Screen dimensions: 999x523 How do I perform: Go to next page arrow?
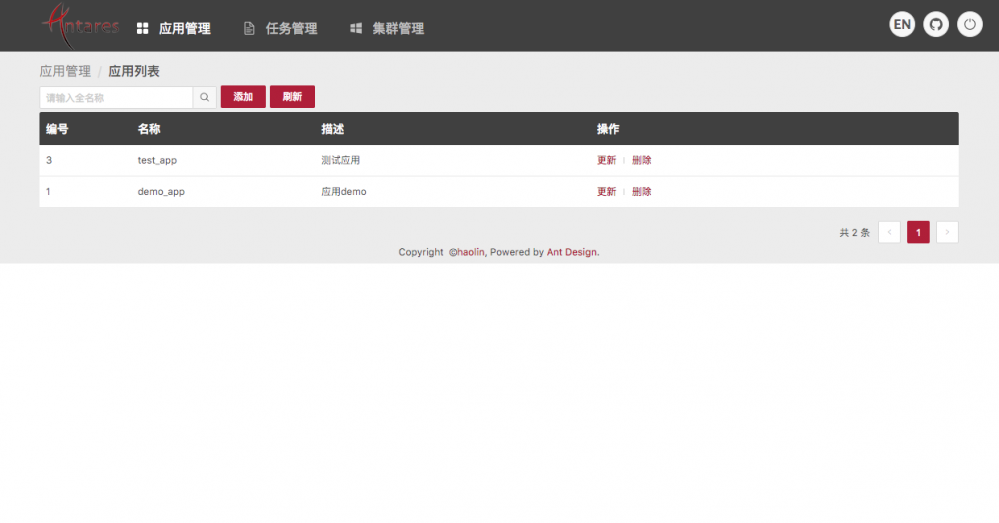click(x=947, y=233)
